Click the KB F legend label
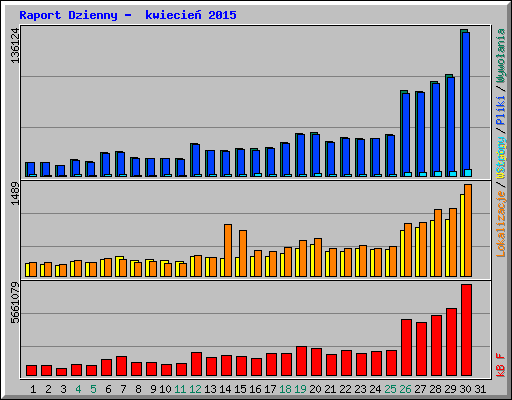 pyautogui.click(x=501, y=365)
